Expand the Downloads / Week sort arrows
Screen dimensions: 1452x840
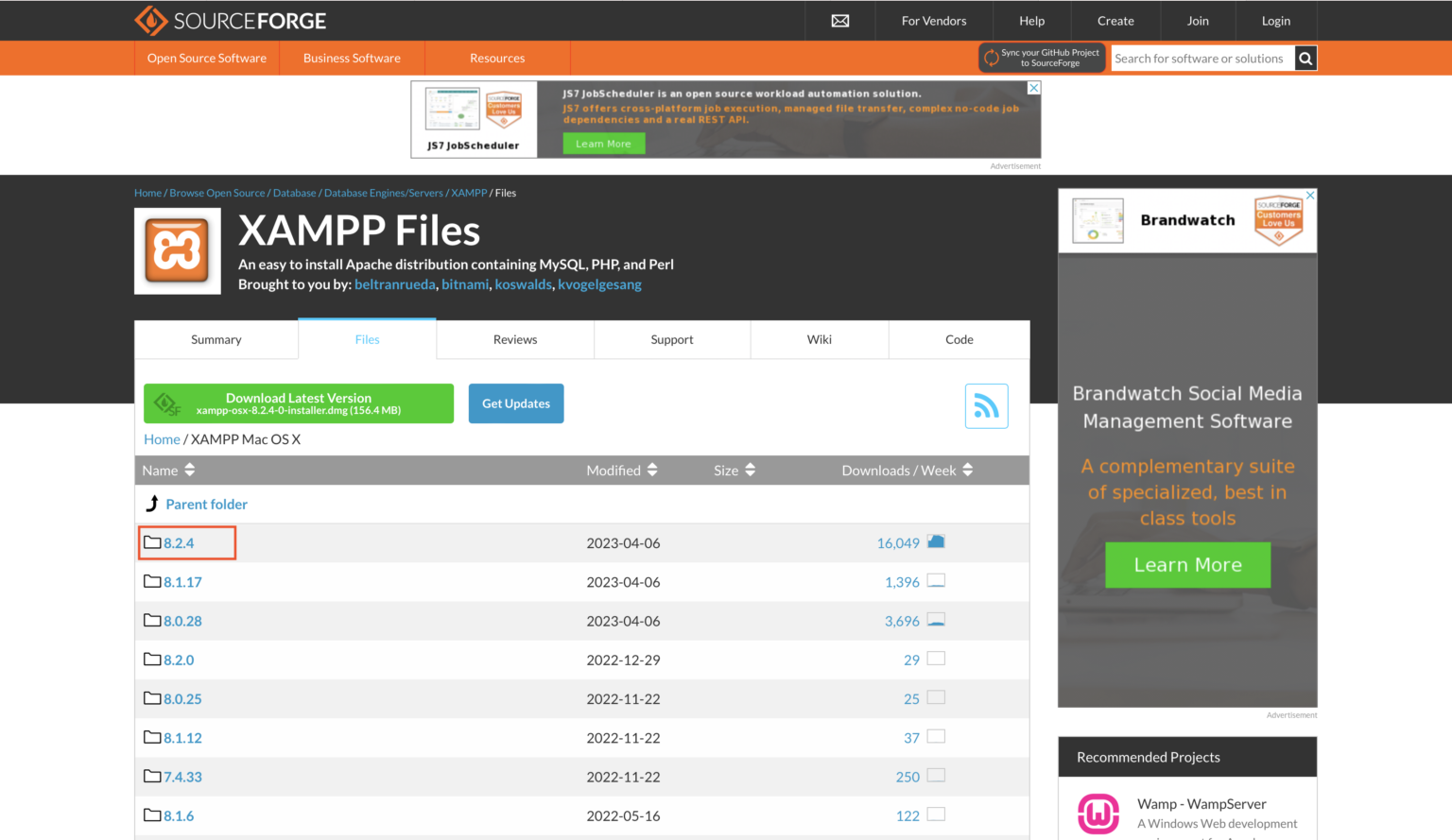[x=966, y=470]
